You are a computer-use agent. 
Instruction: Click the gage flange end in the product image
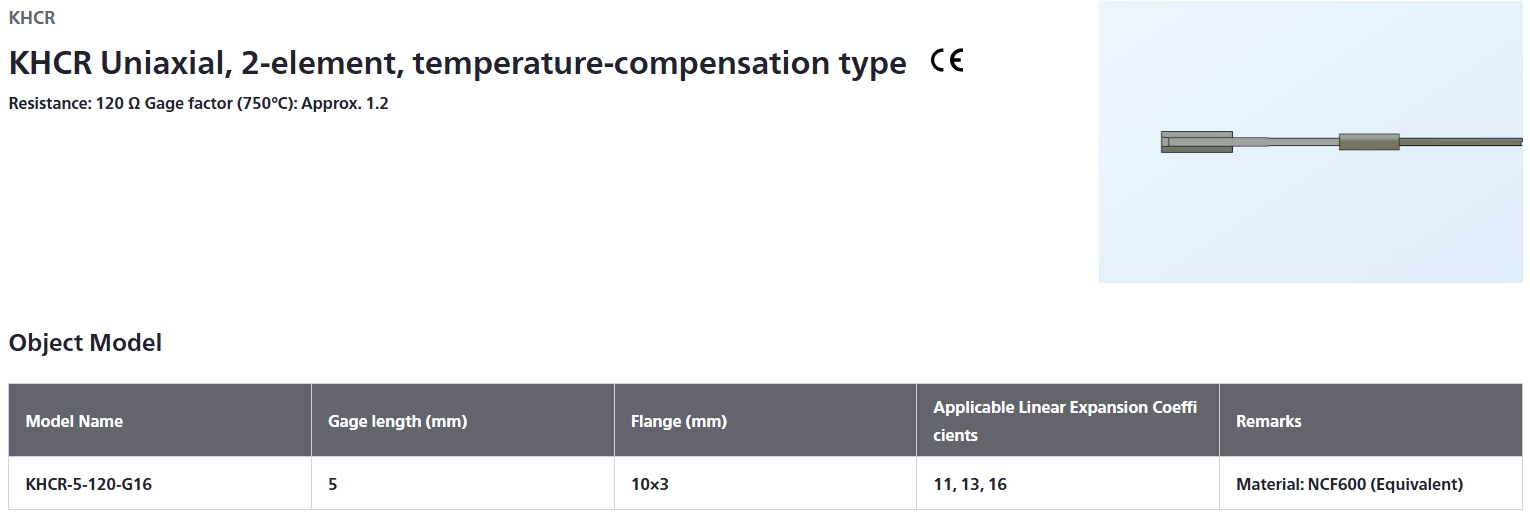tap(1196, 142)
